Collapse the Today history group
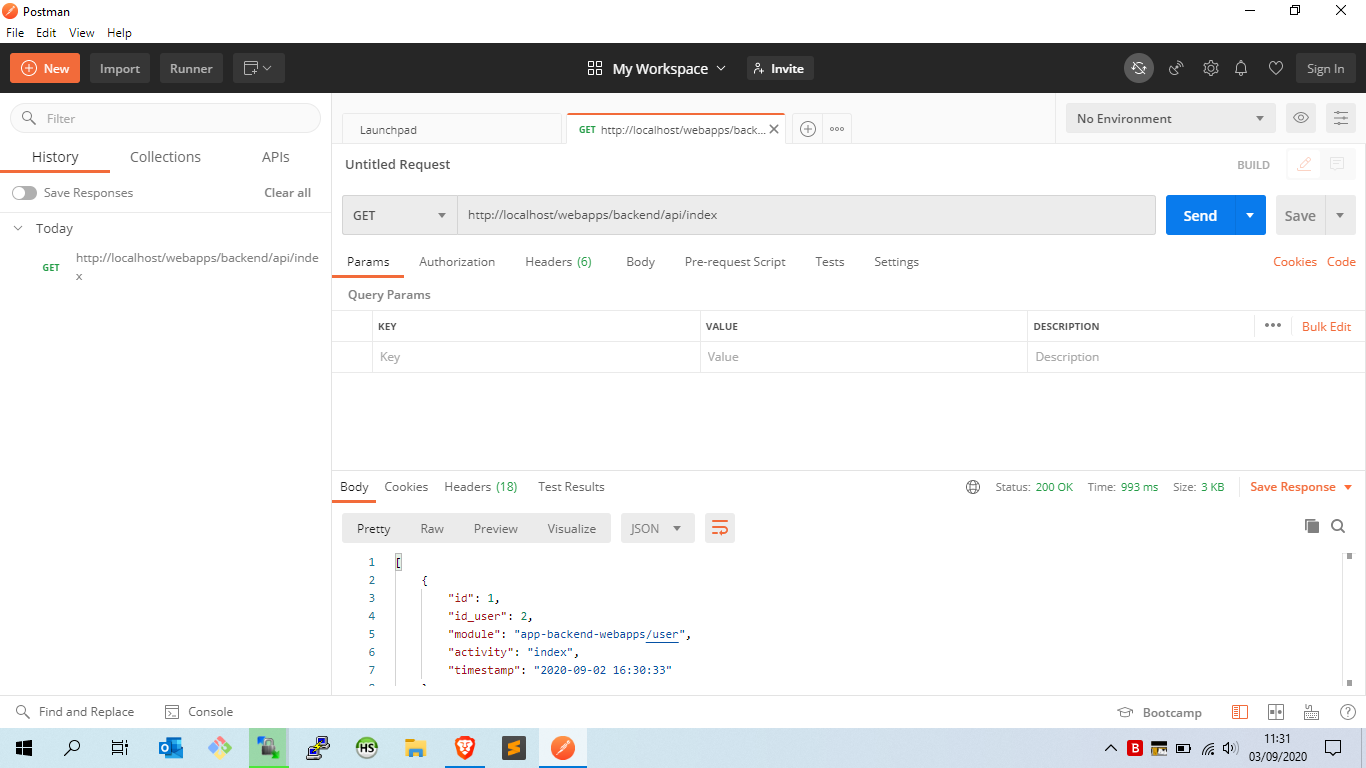The height and width of the screenshot is (768, 1366). pos(18,228)
